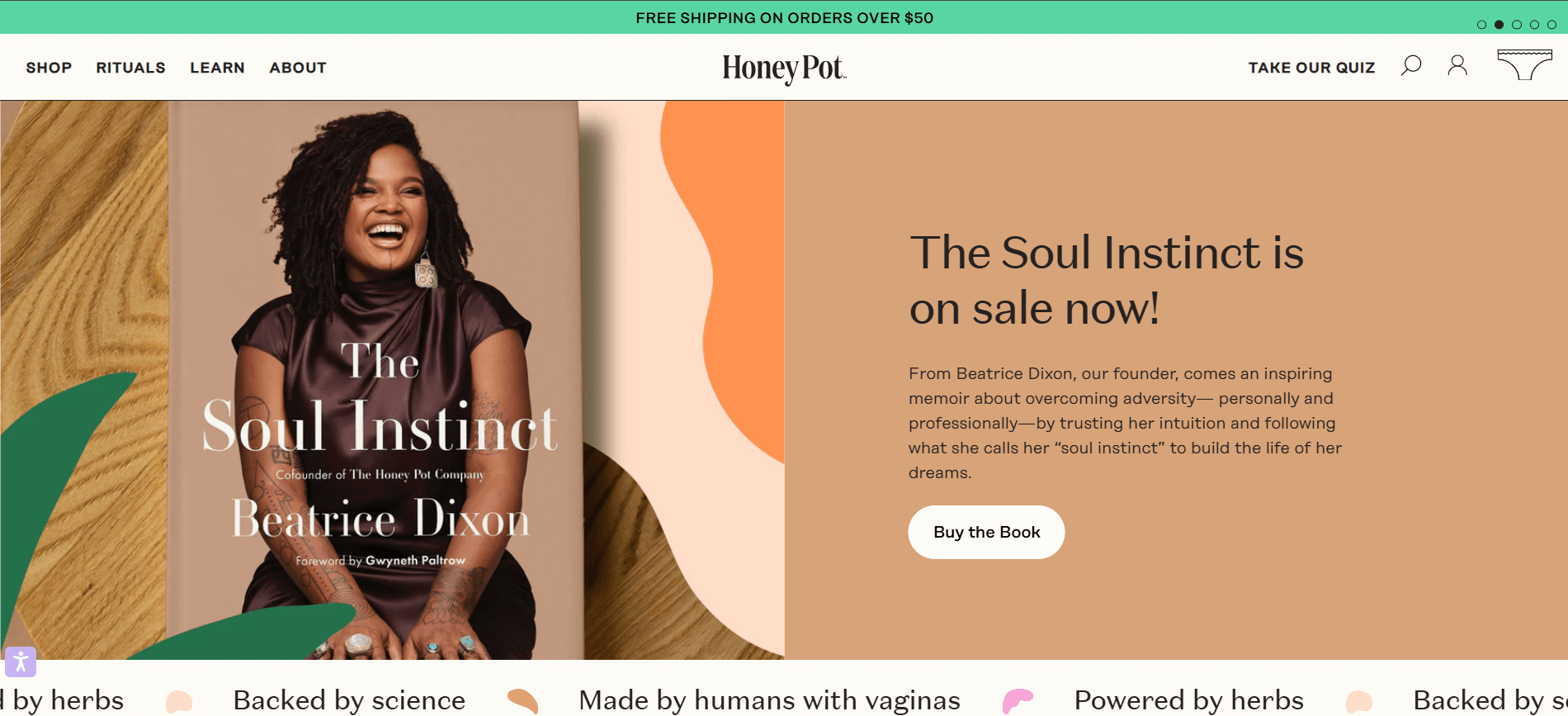Expand the RITUALS menu
This screenshot has height=716, width=1568.
(130, 68)
